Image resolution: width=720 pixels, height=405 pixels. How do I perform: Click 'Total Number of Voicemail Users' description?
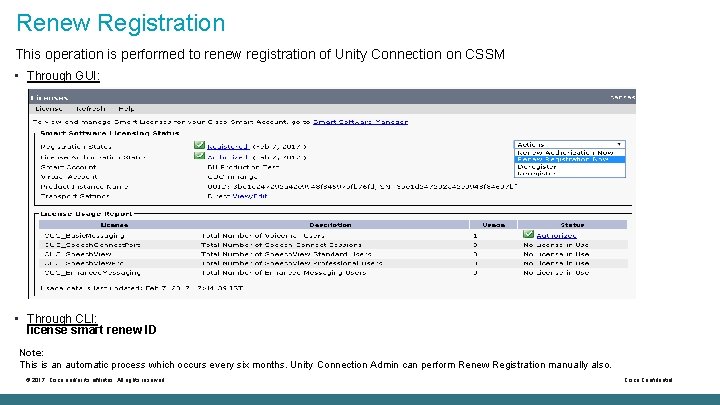point(263,236)
